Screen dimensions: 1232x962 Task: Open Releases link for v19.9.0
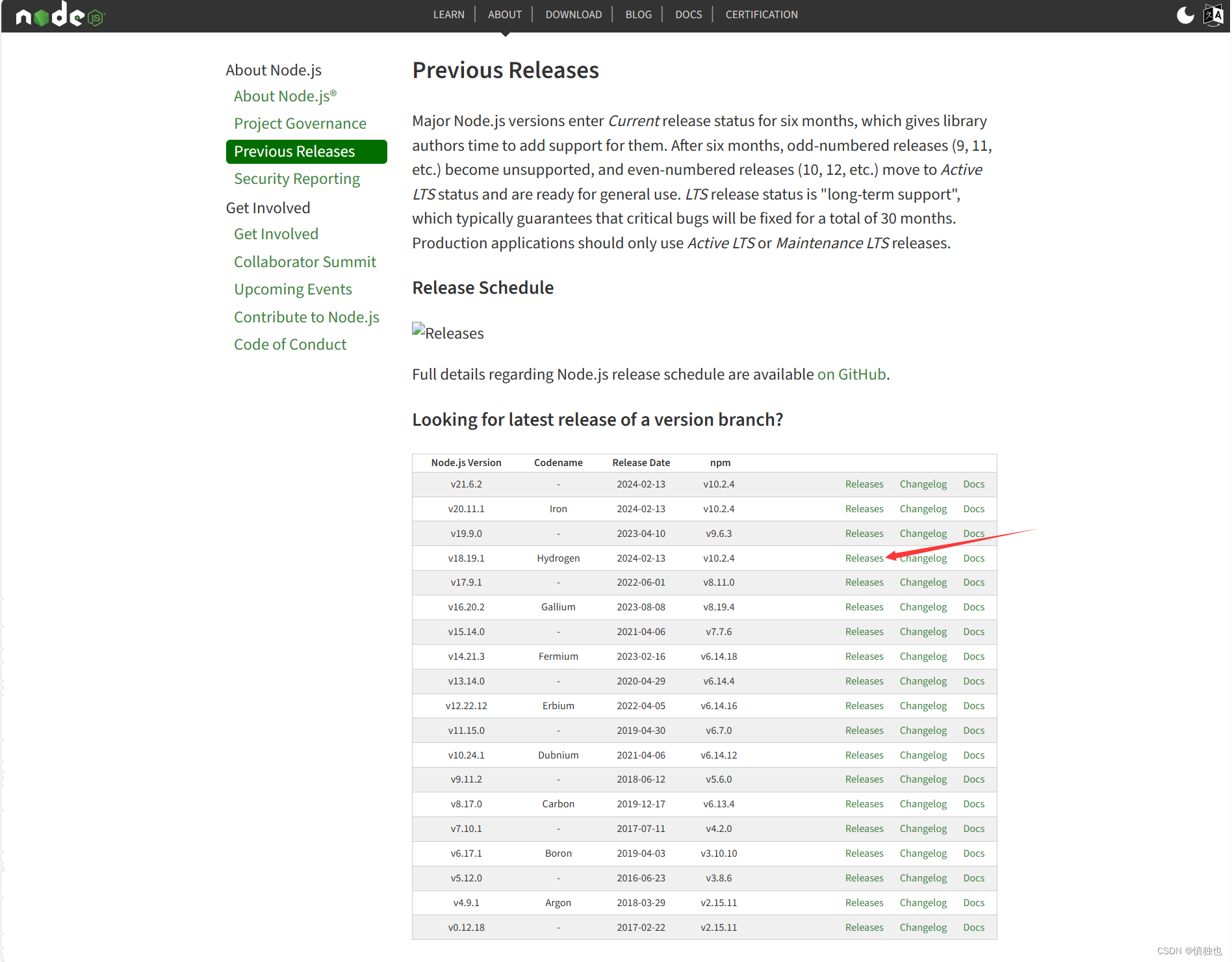tap(864, 534)
